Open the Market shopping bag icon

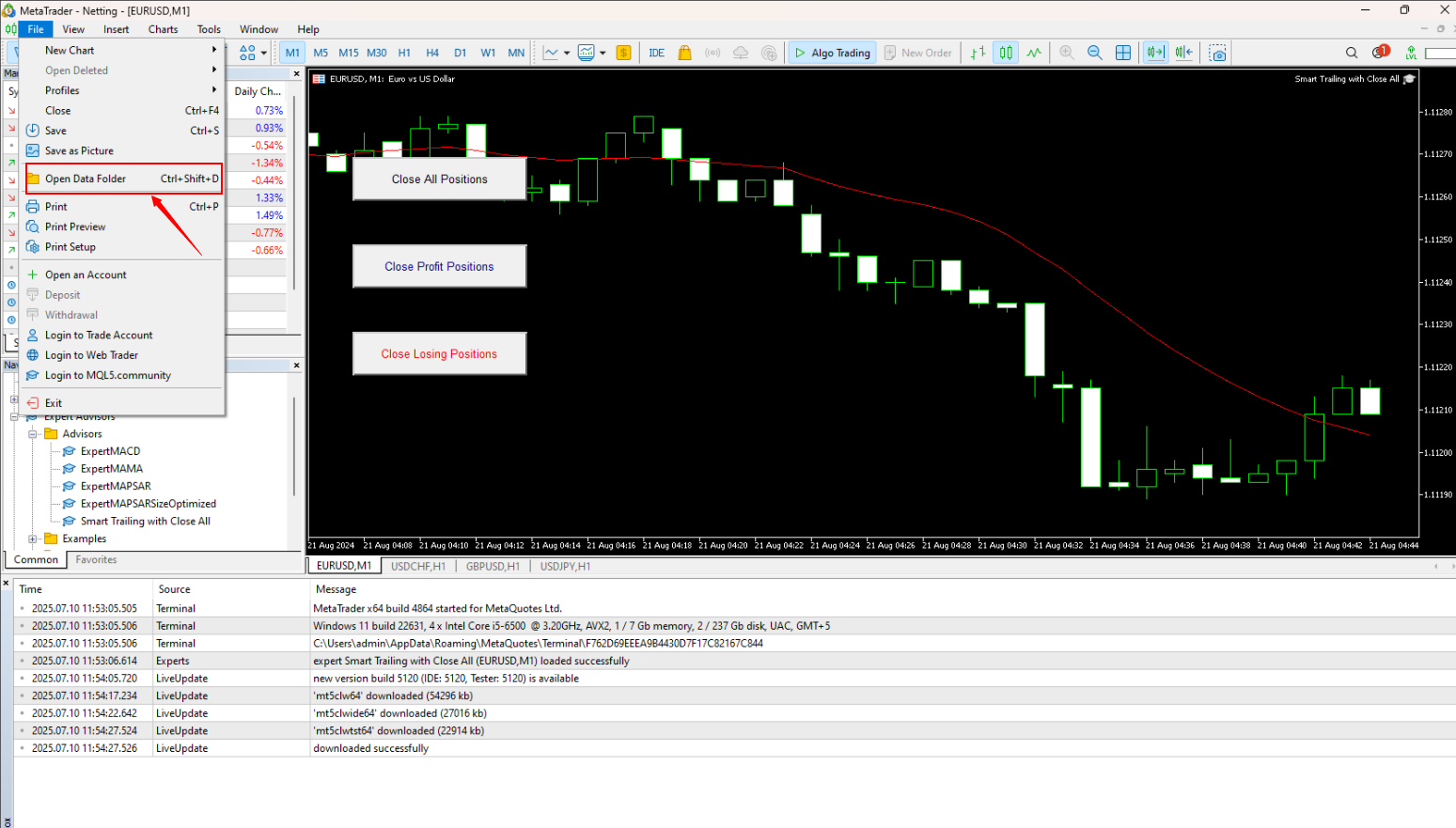point(685,53)
